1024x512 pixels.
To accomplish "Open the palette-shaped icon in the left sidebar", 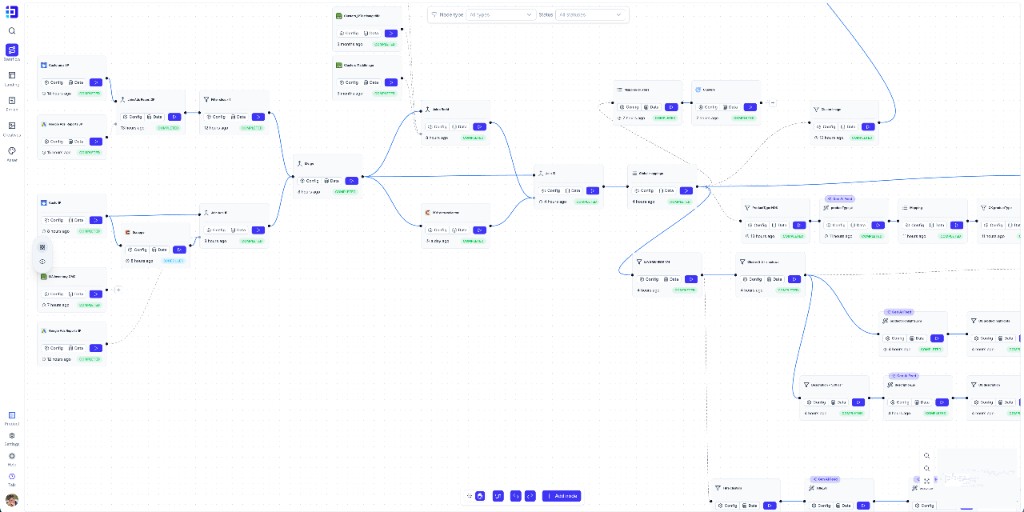I will (x=12, y=151).
